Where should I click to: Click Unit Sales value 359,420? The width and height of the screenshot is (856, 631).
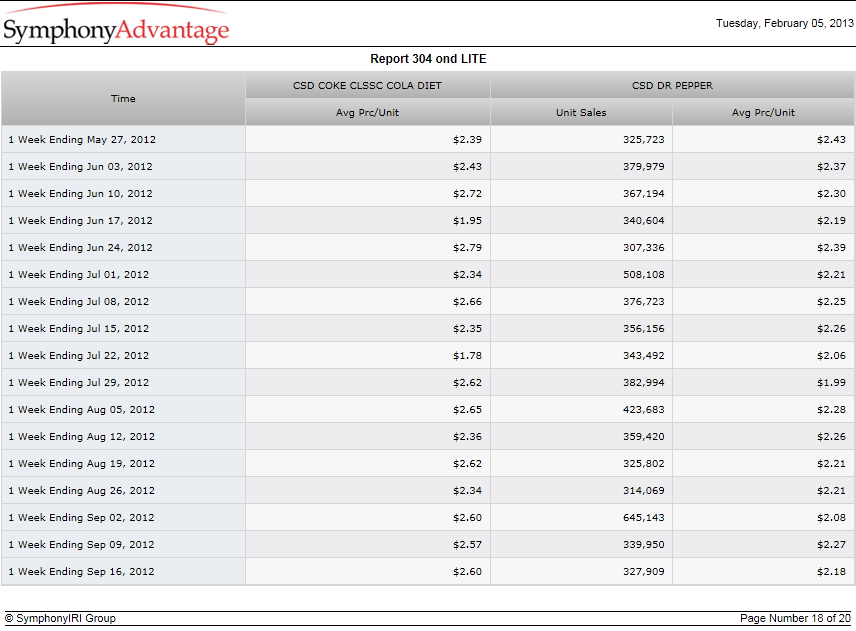coord(644,437)
